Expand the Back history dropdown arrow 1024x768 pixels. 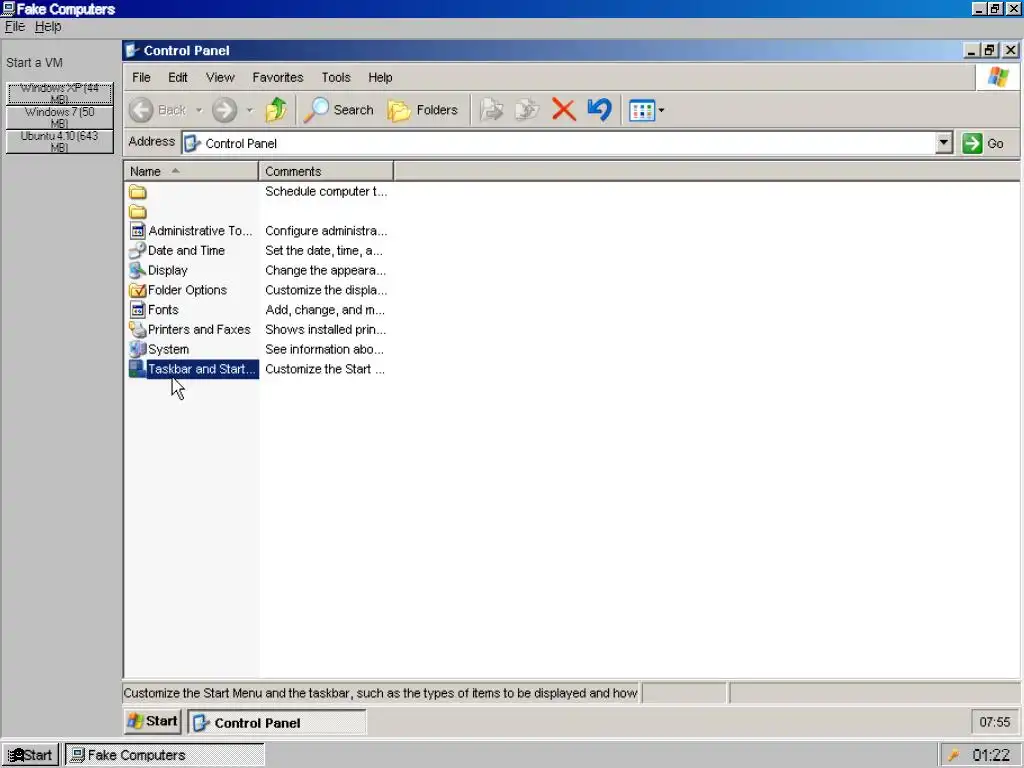point(199,110)
